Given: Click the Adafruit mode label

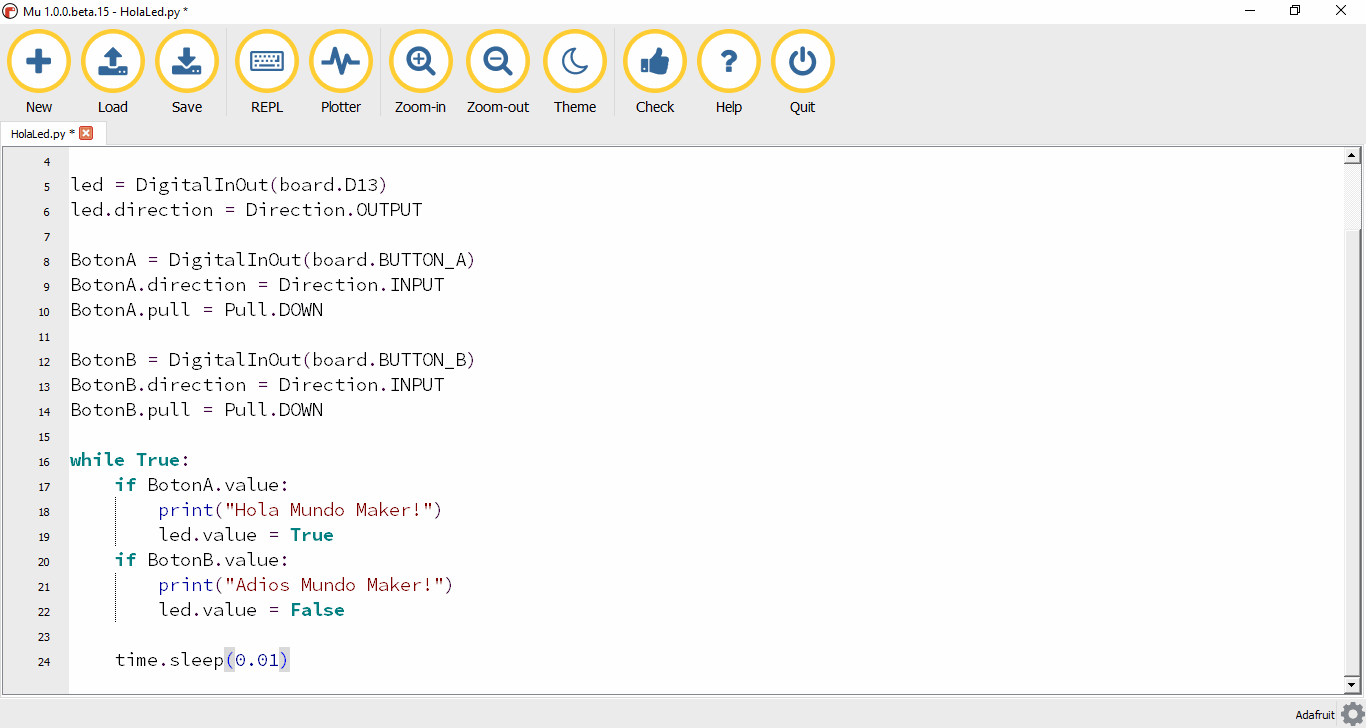Looking at the screenshot, I should 1314,714.
